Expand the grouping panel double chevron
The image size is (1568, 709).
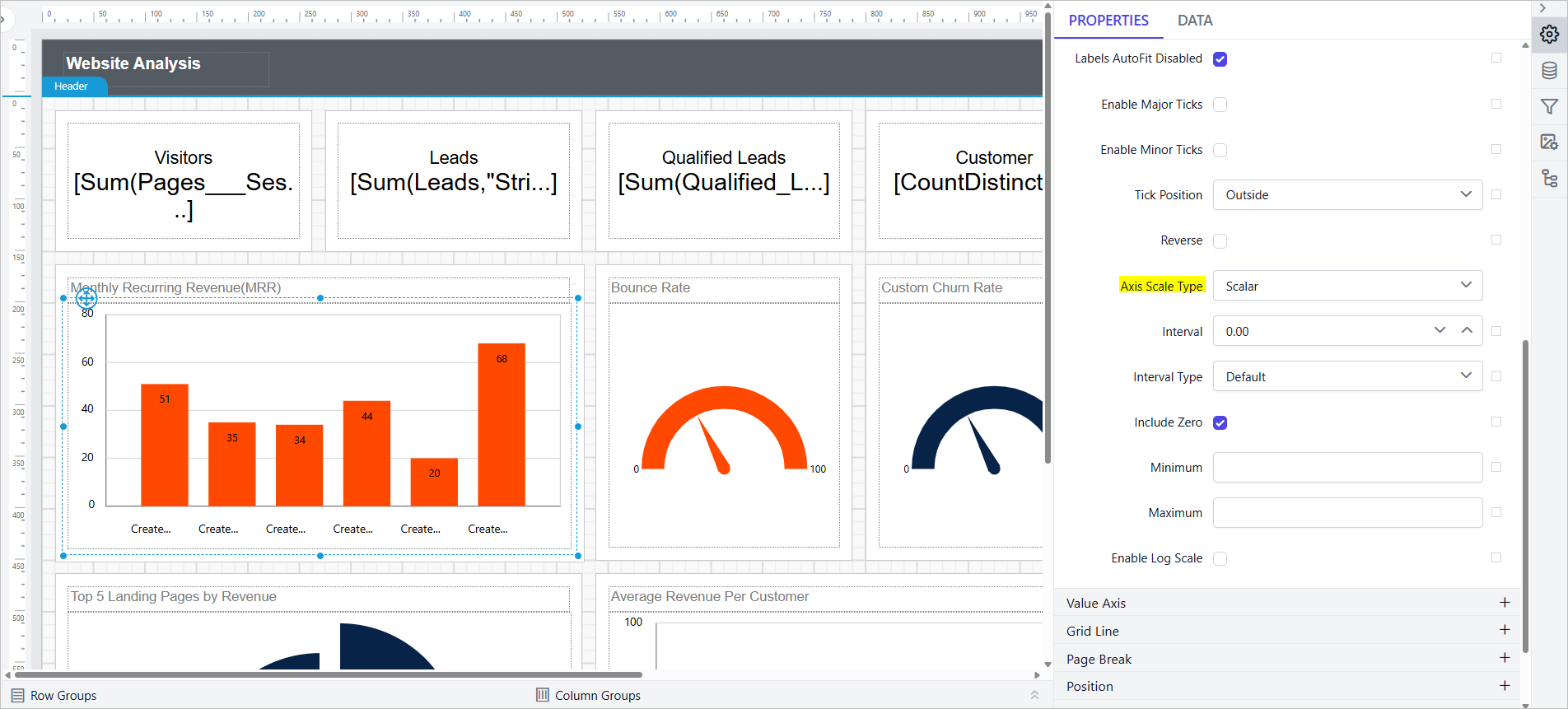click(1034, 695)
